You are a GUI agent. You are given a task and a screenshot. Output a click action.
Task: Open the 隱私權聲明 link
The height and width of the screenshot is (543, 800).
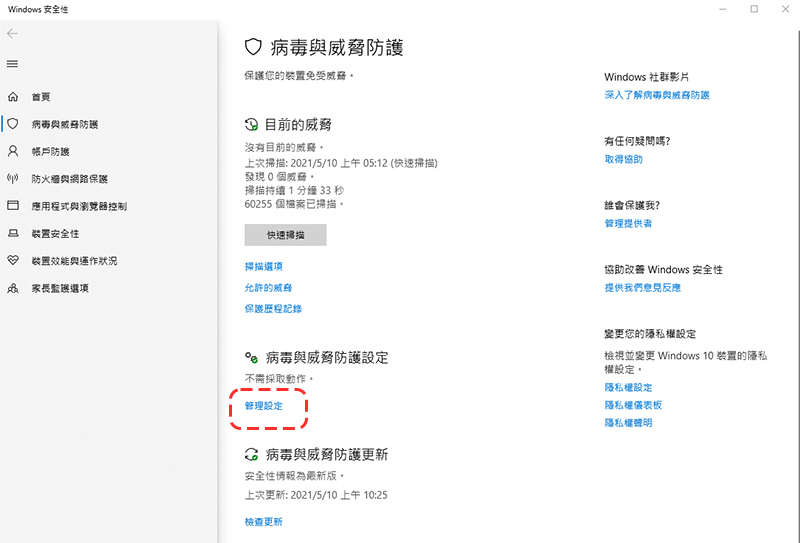[x=628, y=423]
